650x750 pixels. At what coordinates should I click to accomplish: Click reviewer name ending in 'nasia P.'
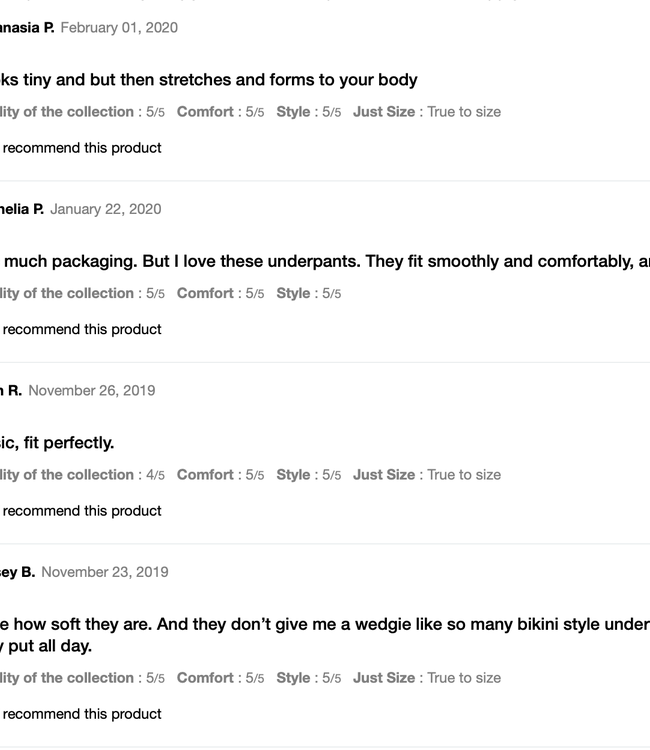point(27,28)
